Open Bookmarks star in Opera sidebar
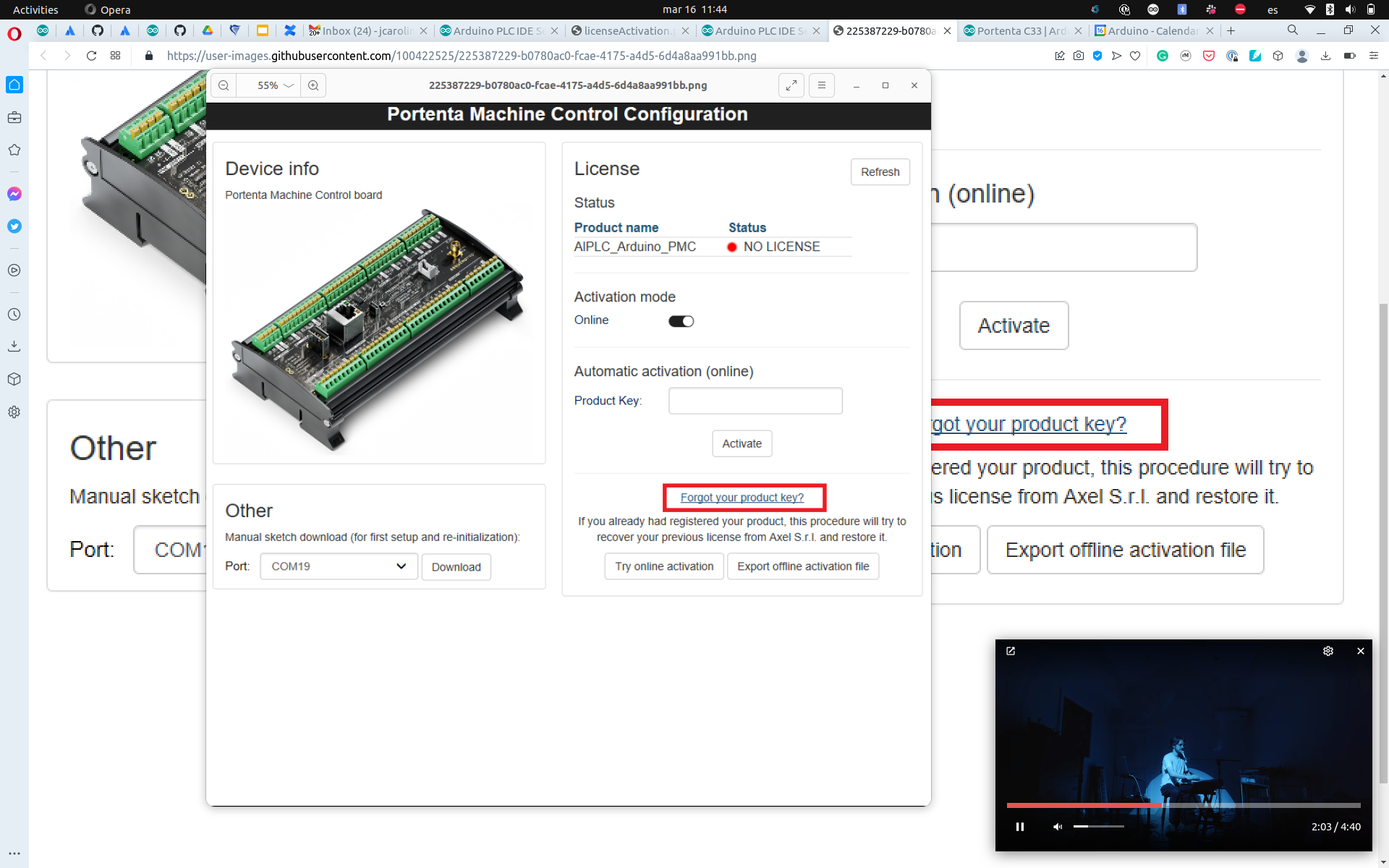 pyautogui.click(x=14, y=150)
